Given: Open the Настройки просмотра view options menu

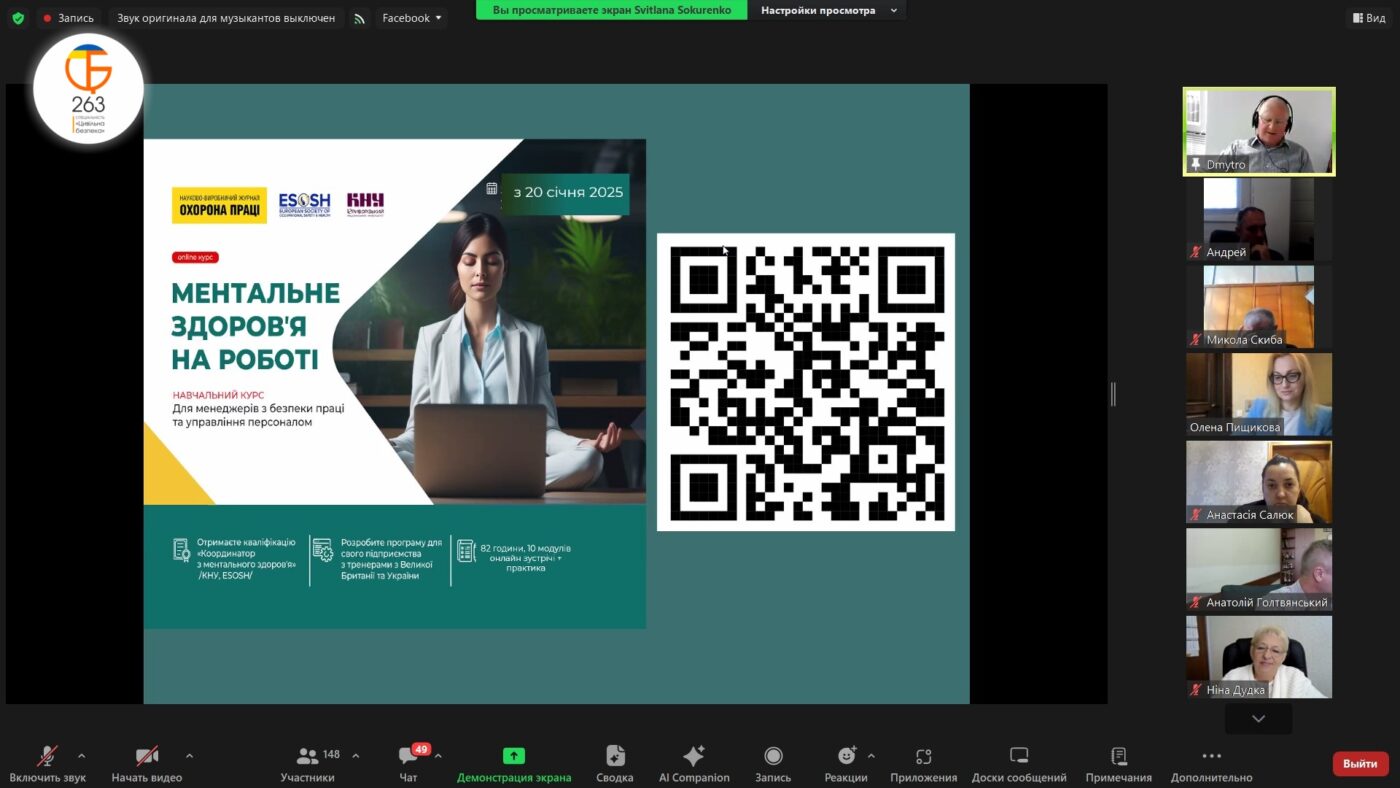Looking at the screenshot, I should click(x=829, y=10).
